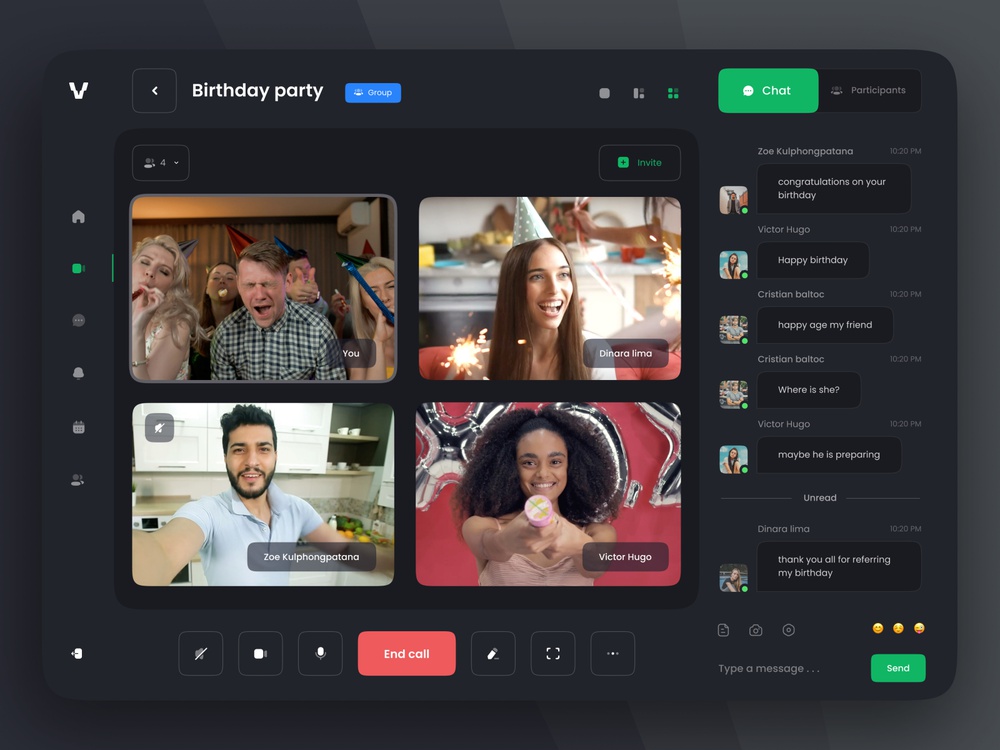The height and width of the screenshot is (750, 1000).
Task: Click the record icon in chat
Action: [x=789, y=630]
